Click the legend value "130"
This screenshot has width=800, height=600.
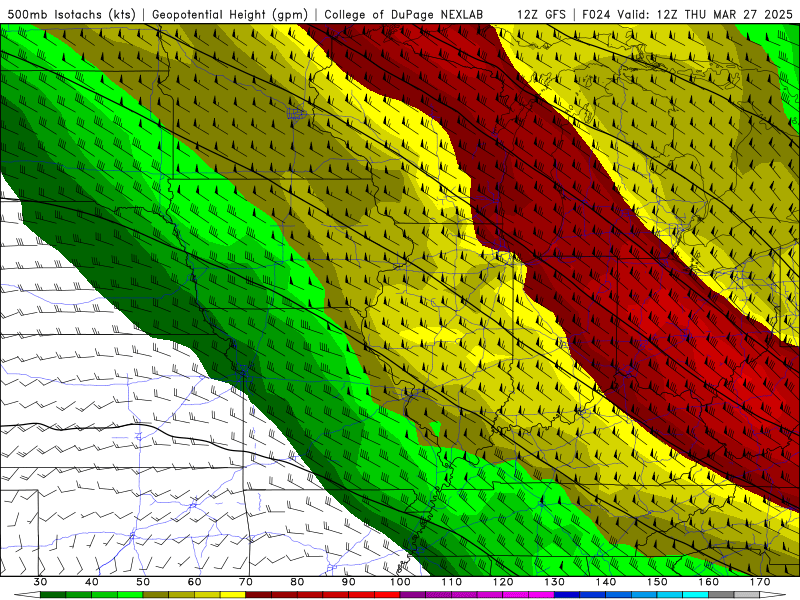(554, 582)
